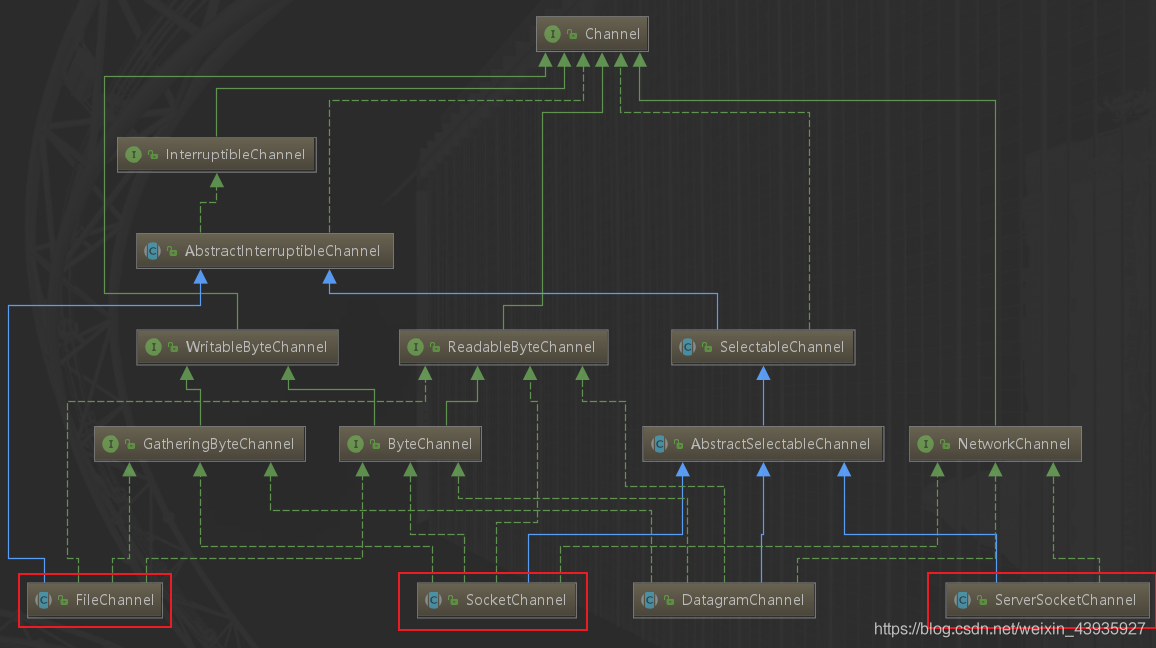Select the ReadableByteChannel label text
This screenshot has height=648, width=1156.
(x=521, y=347)
